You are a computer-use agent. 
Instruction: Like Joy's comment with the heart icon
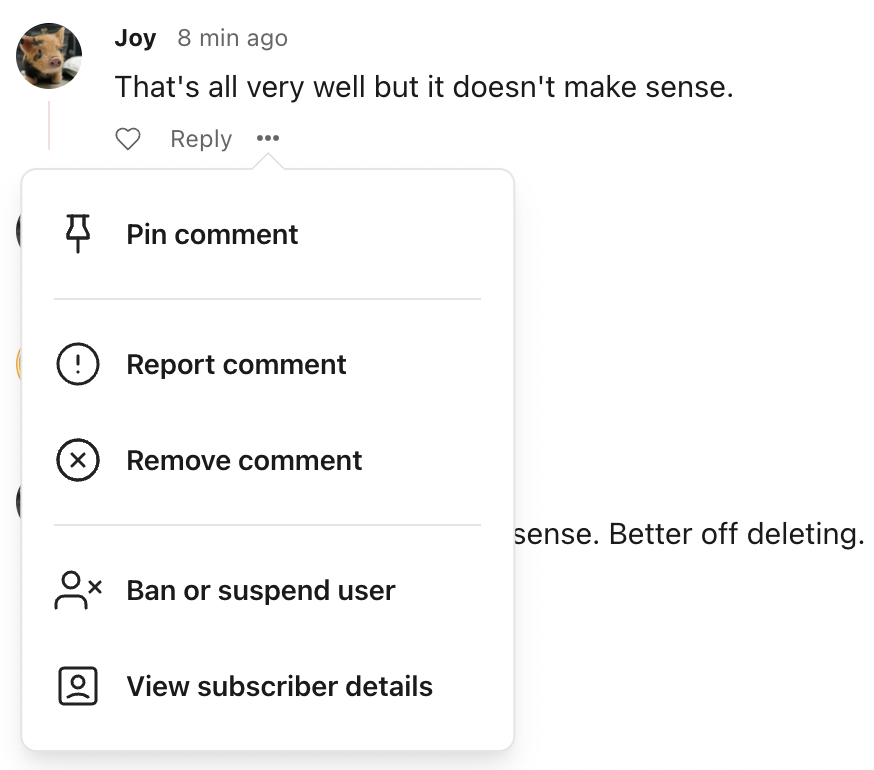(x=128, y=139)
